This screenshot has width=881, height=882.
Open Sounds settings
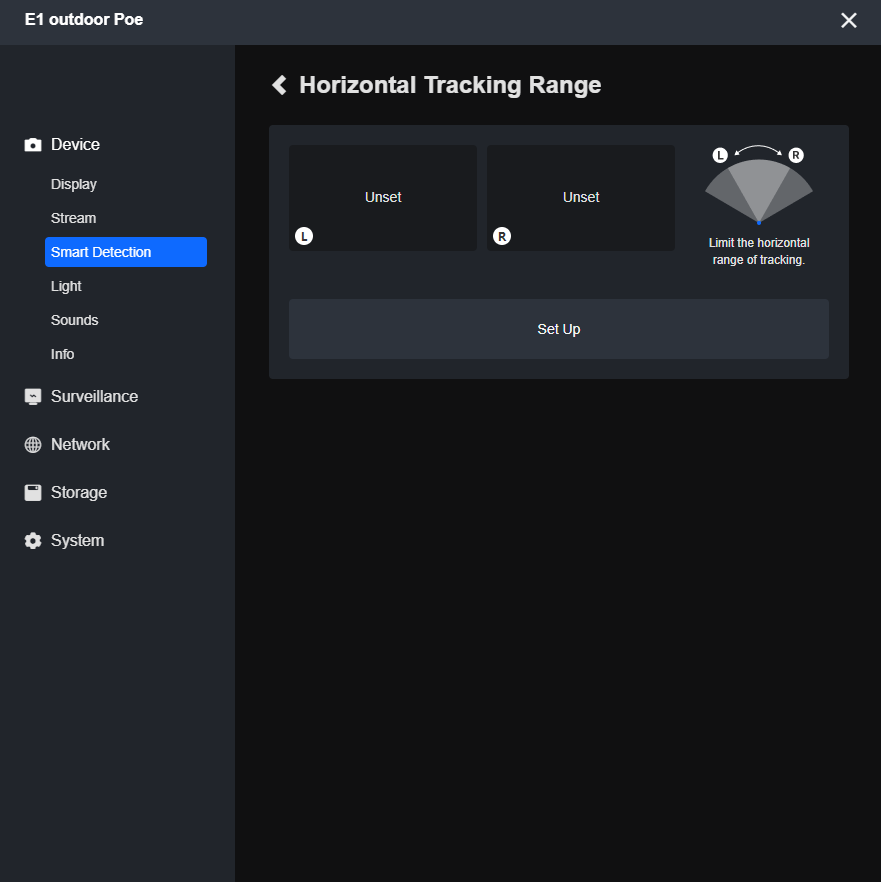click(74, 320)
